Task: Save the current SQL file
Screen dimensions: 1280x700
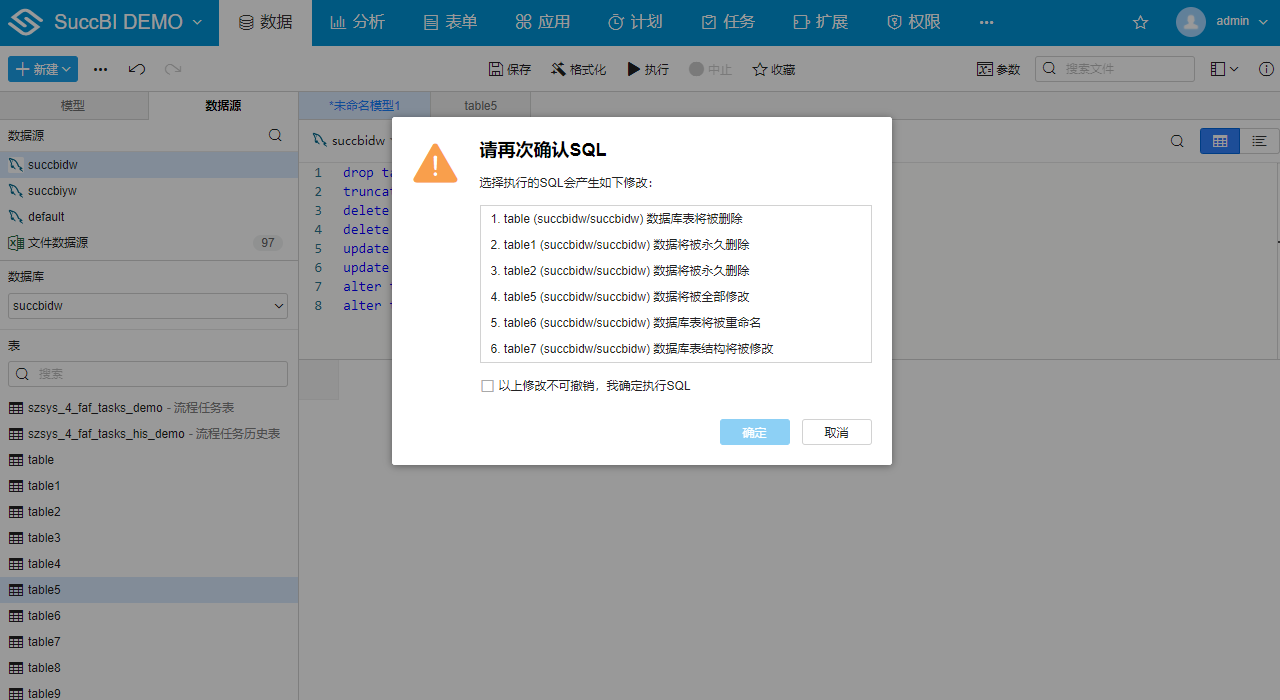Action: 508,69
